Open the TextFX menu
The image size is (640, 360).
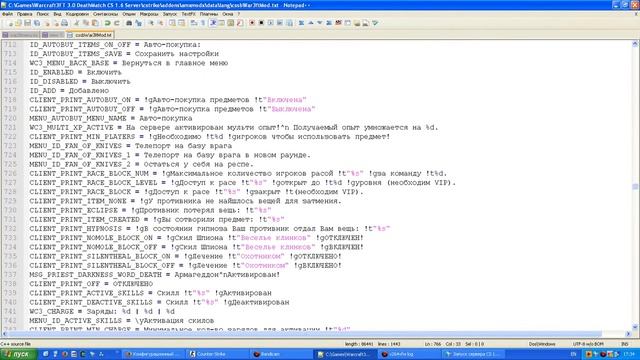(188, 14)
